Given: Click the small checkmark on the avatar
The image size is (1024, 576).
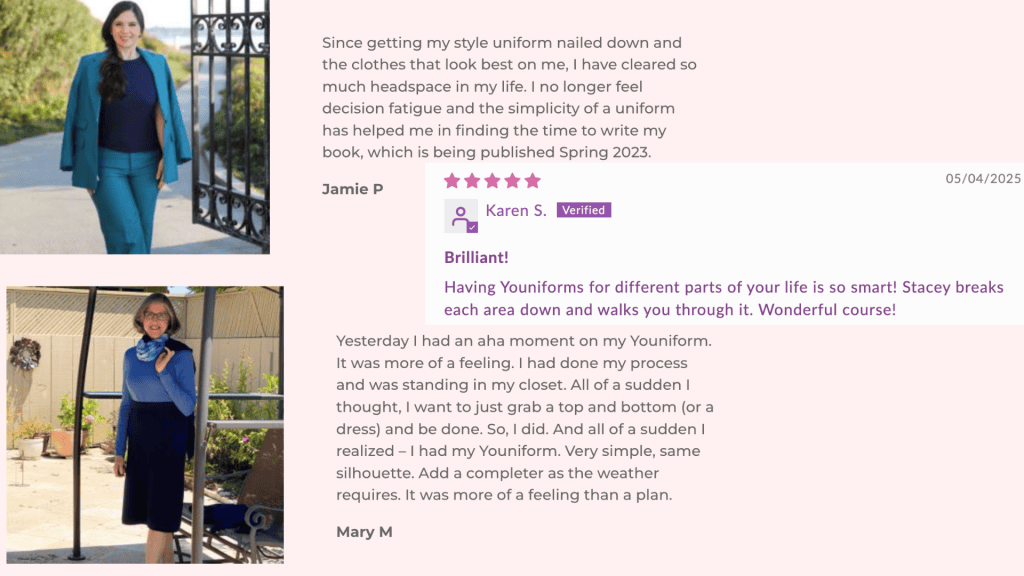Looking at the screenshot, I should (472, 227).
